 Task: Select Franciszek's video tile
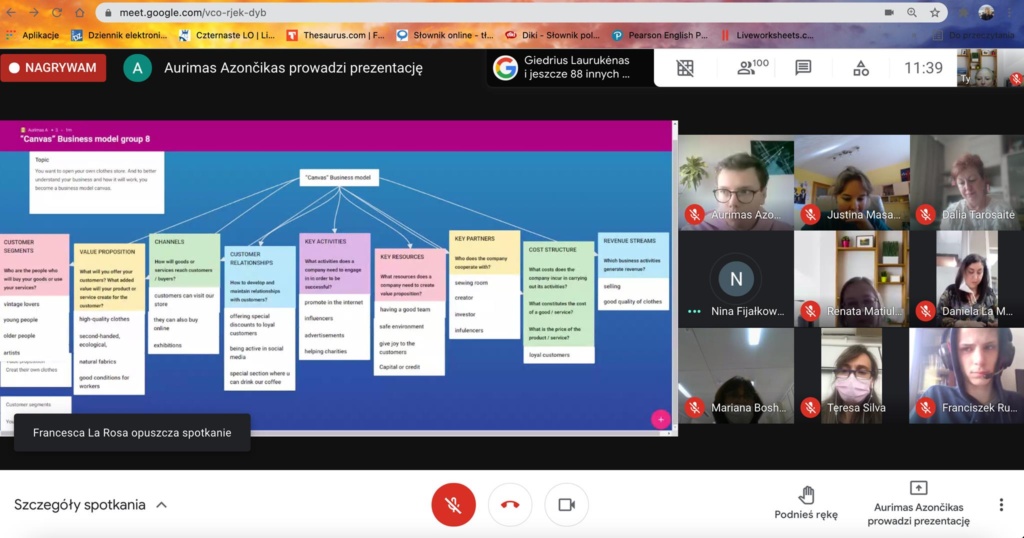[x=966, y=375]
